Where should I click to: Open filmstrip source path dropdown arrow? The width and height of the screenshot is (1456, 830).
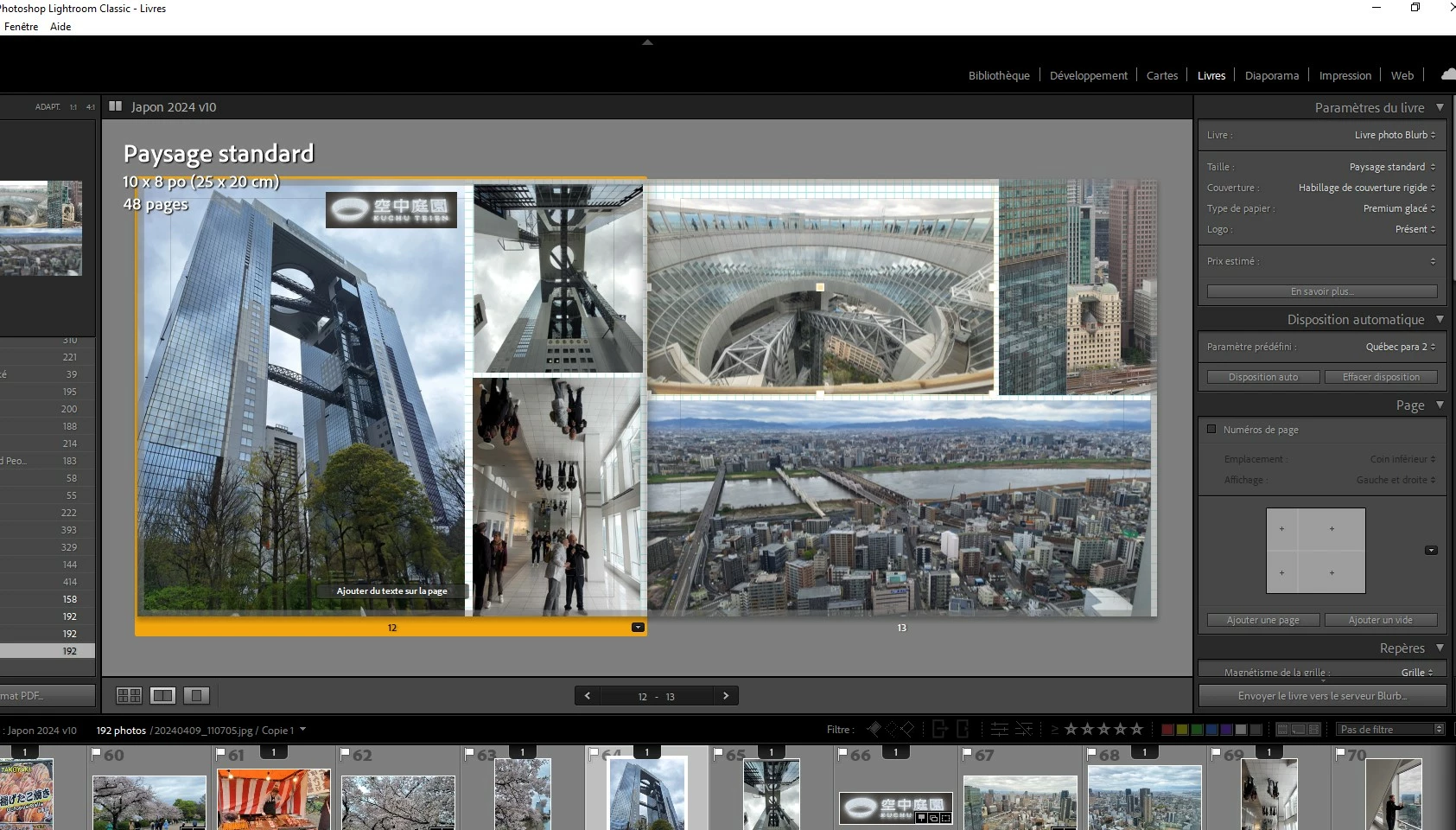point(302,729)
